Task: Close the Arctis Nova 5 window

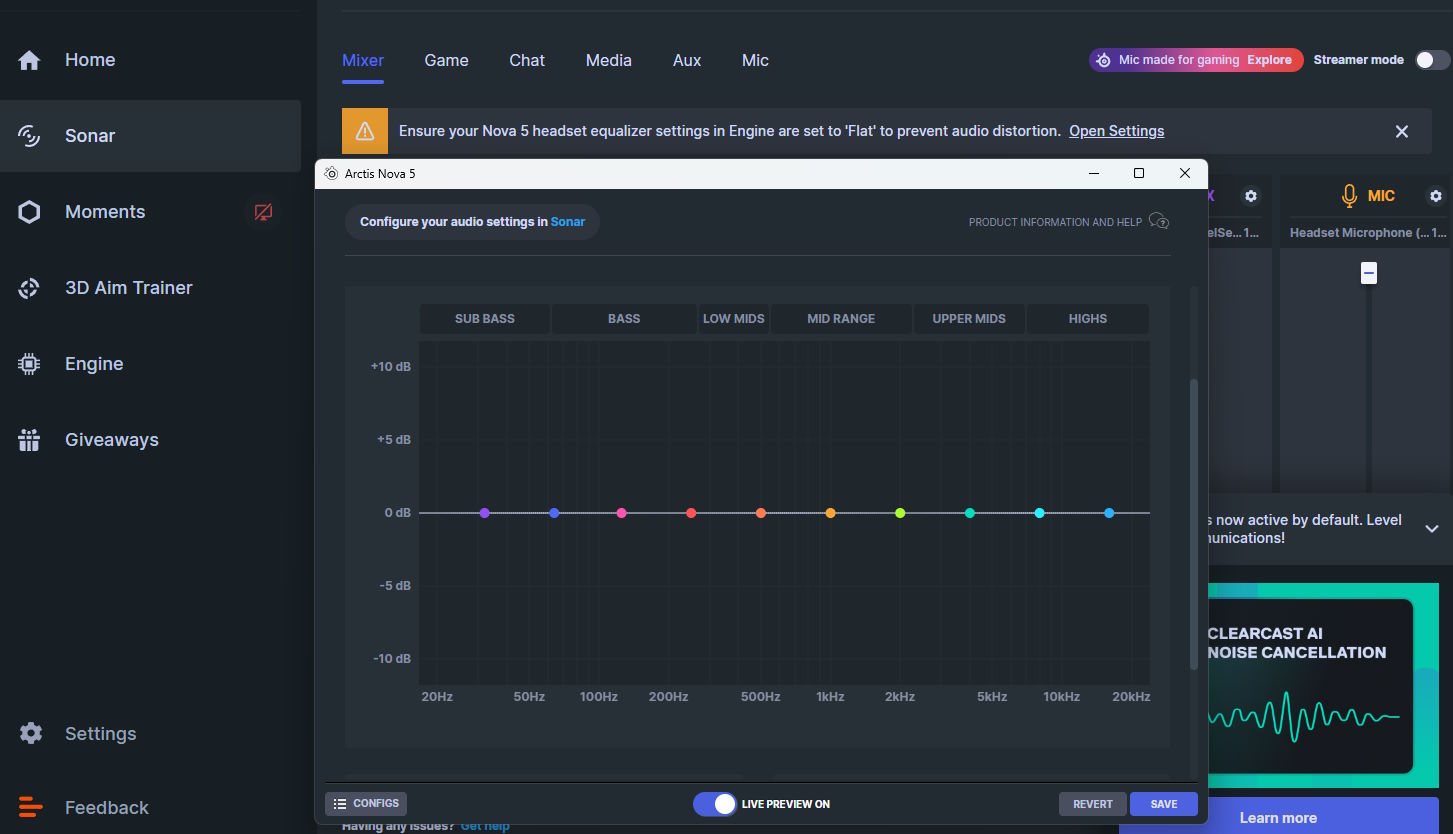Action: pos(1185,173)
